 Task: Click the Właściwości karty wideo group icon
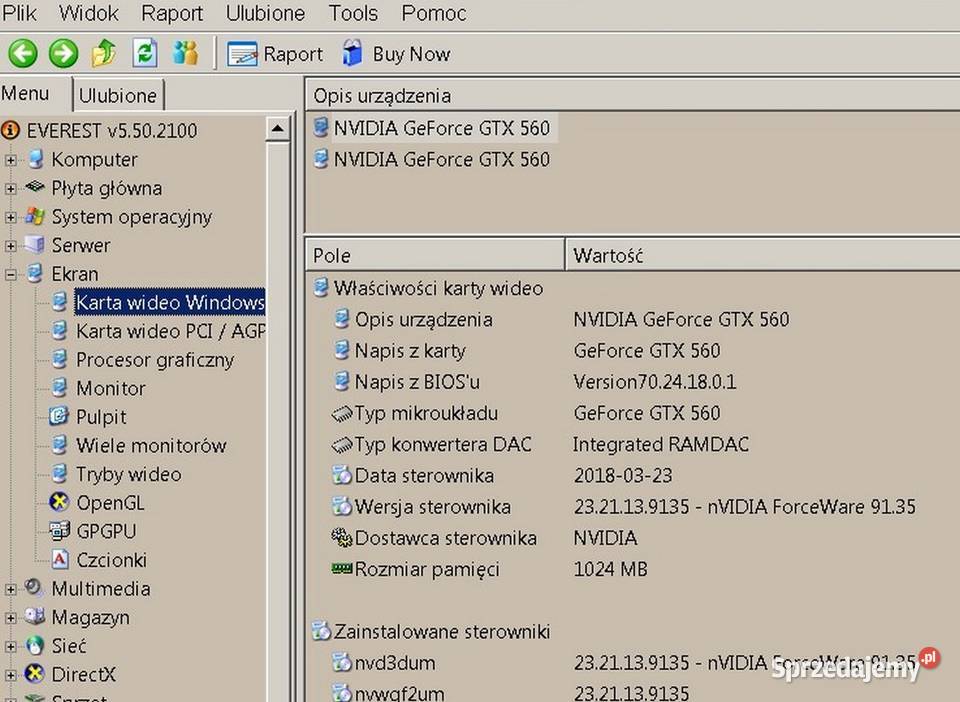(x=321, y=287)
